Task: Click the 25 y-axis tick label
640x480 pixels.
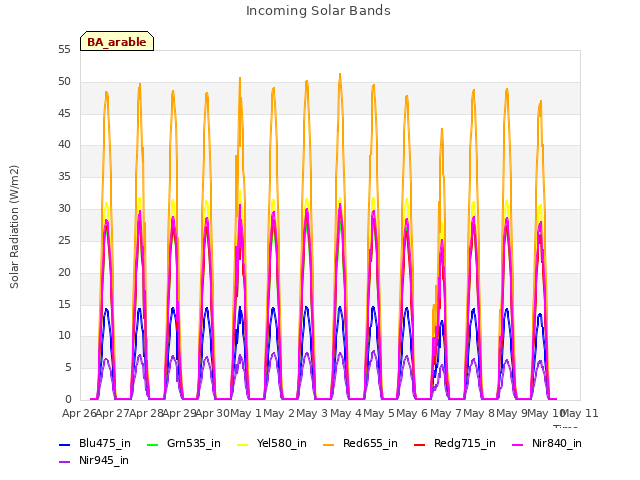Action: click(x=64, y=240)
